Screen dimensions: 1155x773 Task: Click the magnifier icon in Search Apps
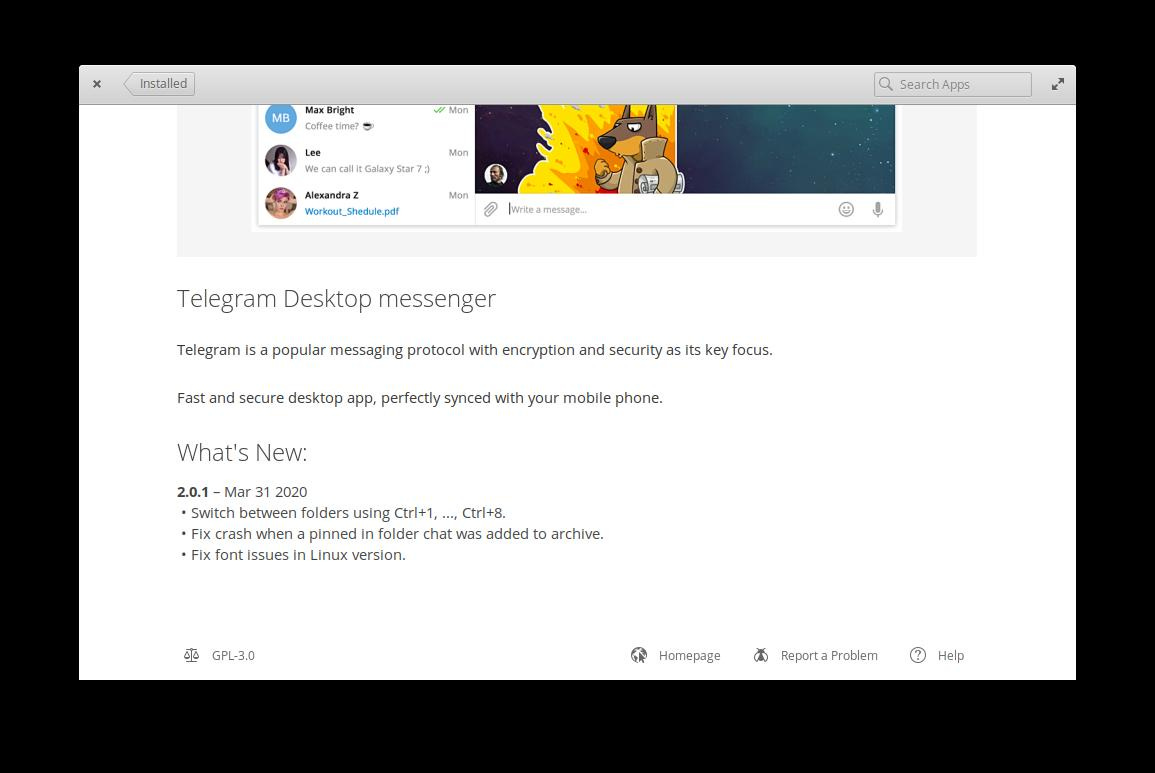886,84
